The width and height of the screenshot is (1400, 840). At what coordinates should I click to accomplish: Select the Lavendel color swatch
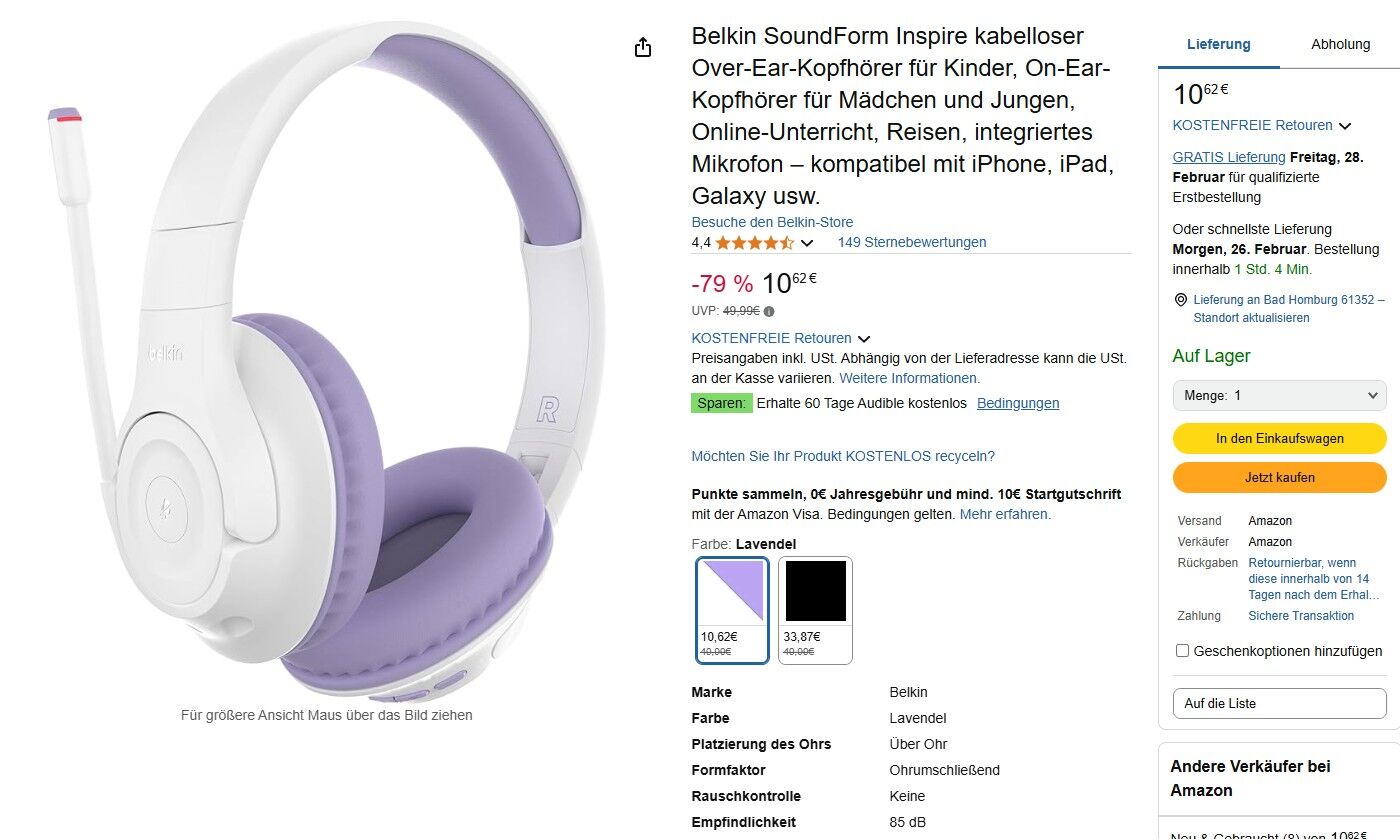click(733, 610)
